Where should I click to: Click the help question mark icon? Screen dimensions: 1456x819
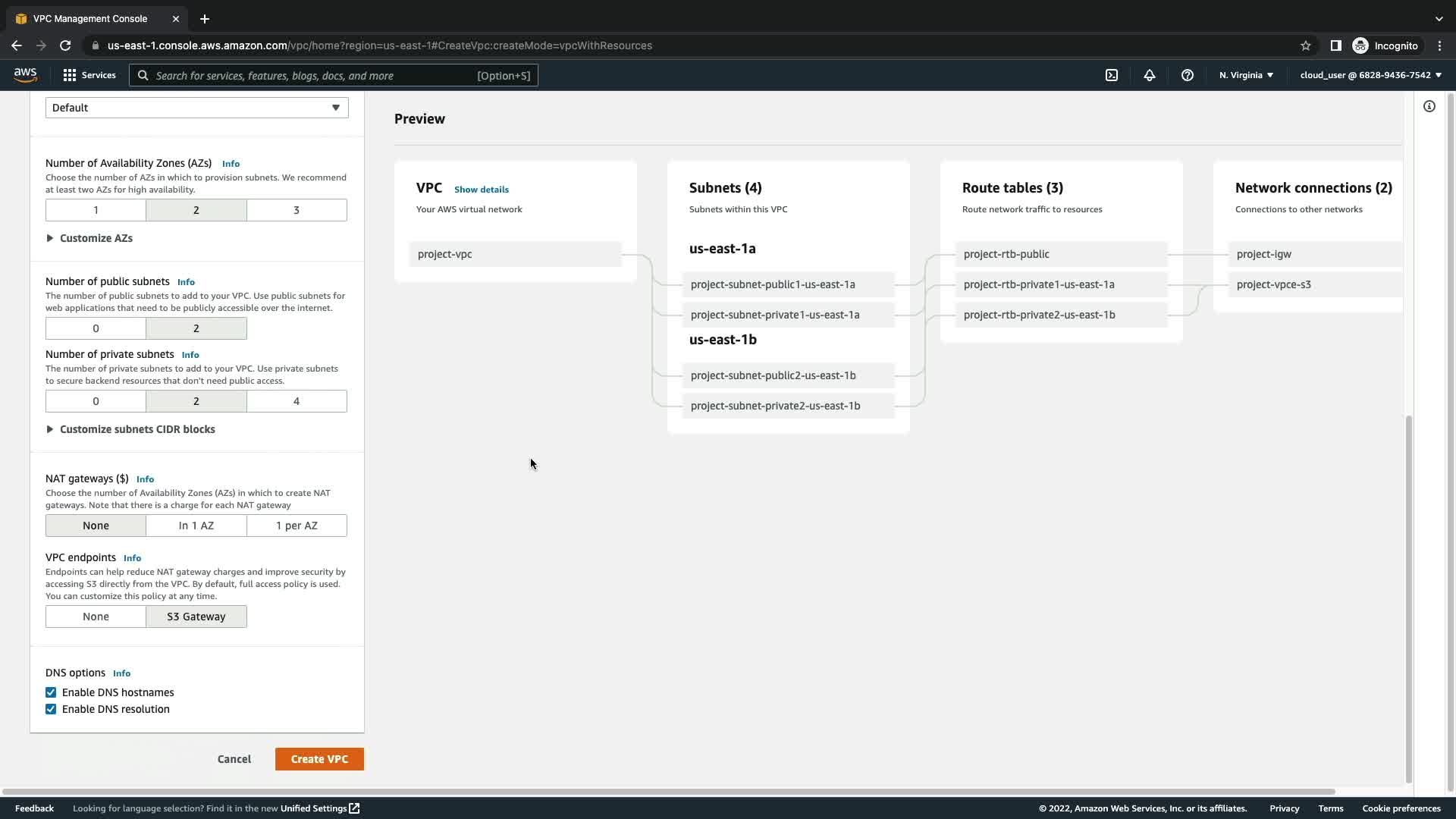click(x=1188, y=75)
